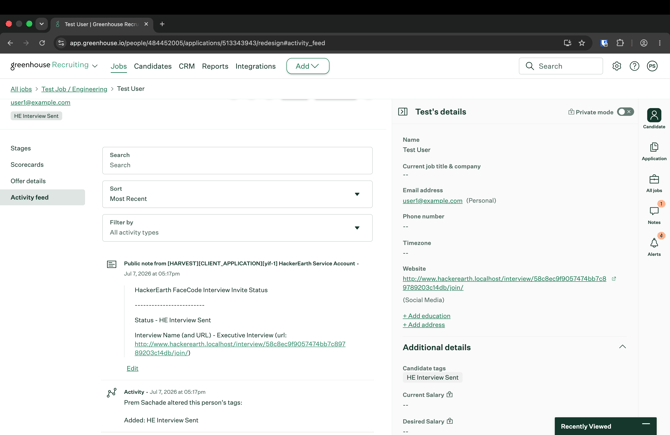
Task: Click the All jobs breadcrumb link
Action: [x=21, y=89]
